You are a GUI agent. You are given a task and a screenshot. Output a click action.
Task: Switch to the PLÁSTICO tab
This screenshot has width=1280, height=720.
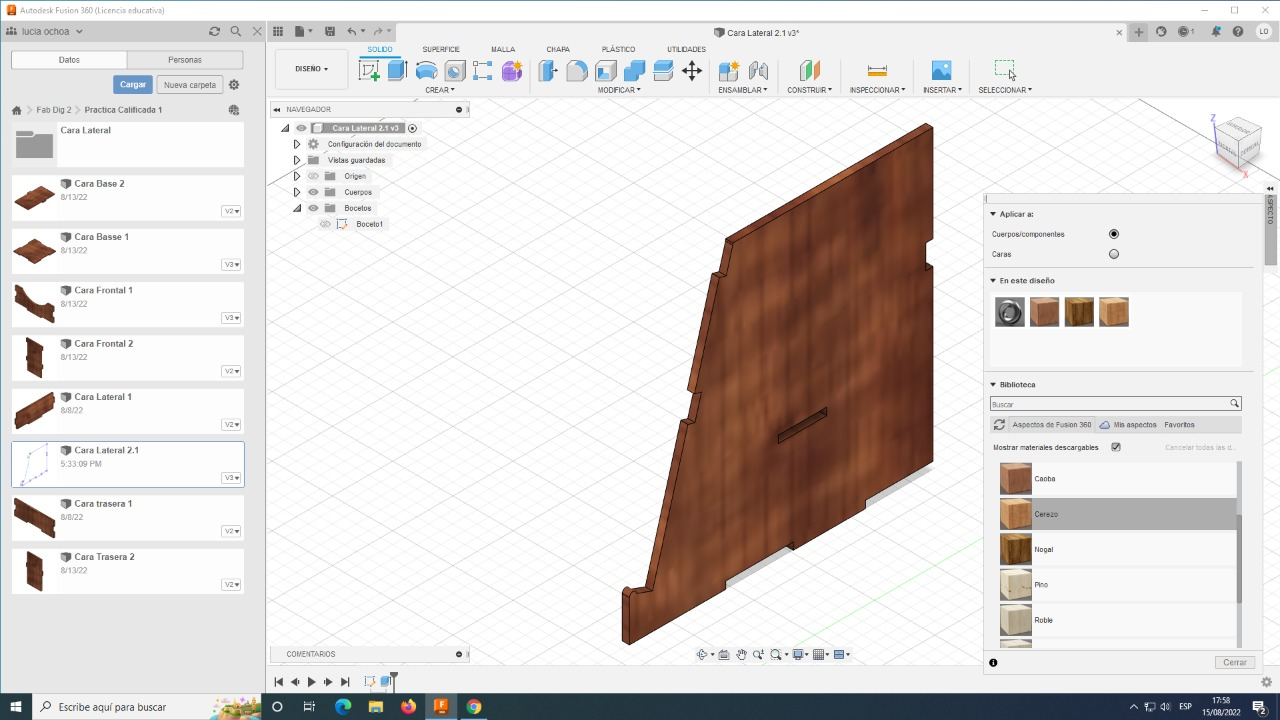click(x=618, y=49)
